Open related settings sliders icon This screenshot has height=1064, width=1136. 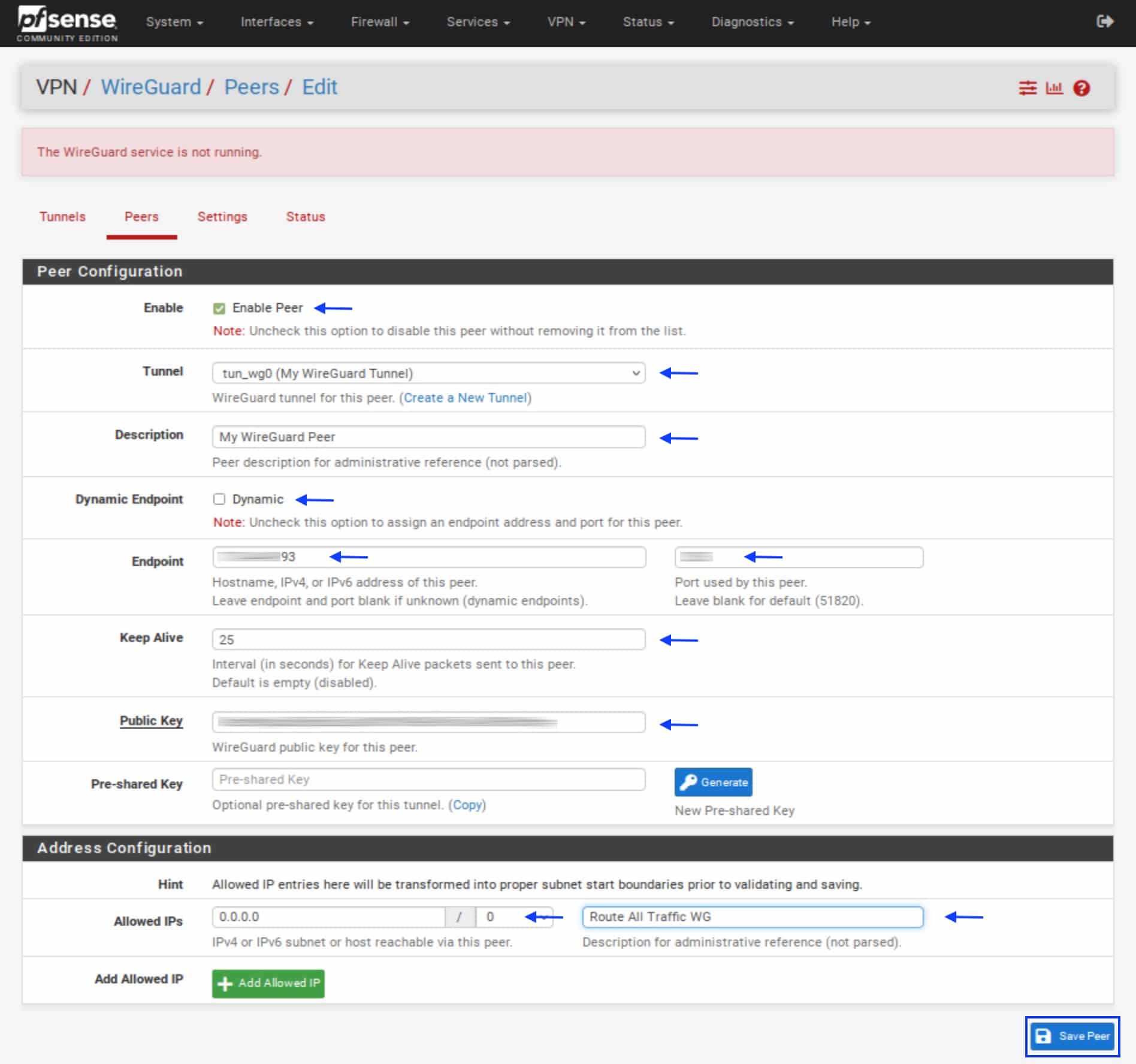(x=1028, y=88)
